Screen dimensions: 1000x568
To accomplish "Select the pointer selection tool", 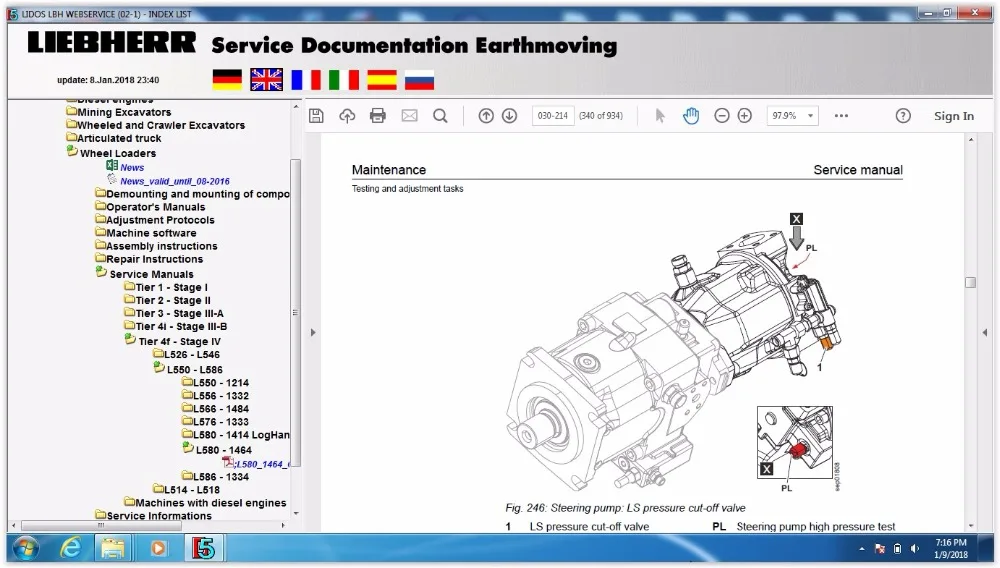I will coord(660,115).
